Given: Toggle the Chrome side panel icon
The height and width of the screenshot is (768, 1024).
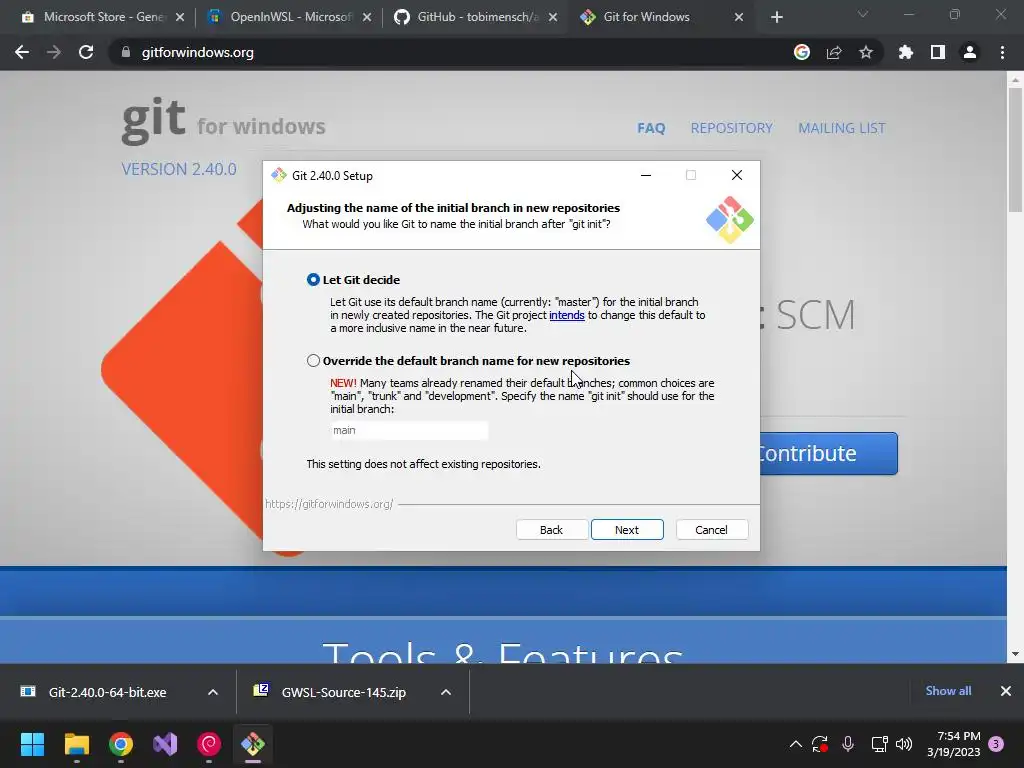Looking at the screenshot, I should point(938,52).
